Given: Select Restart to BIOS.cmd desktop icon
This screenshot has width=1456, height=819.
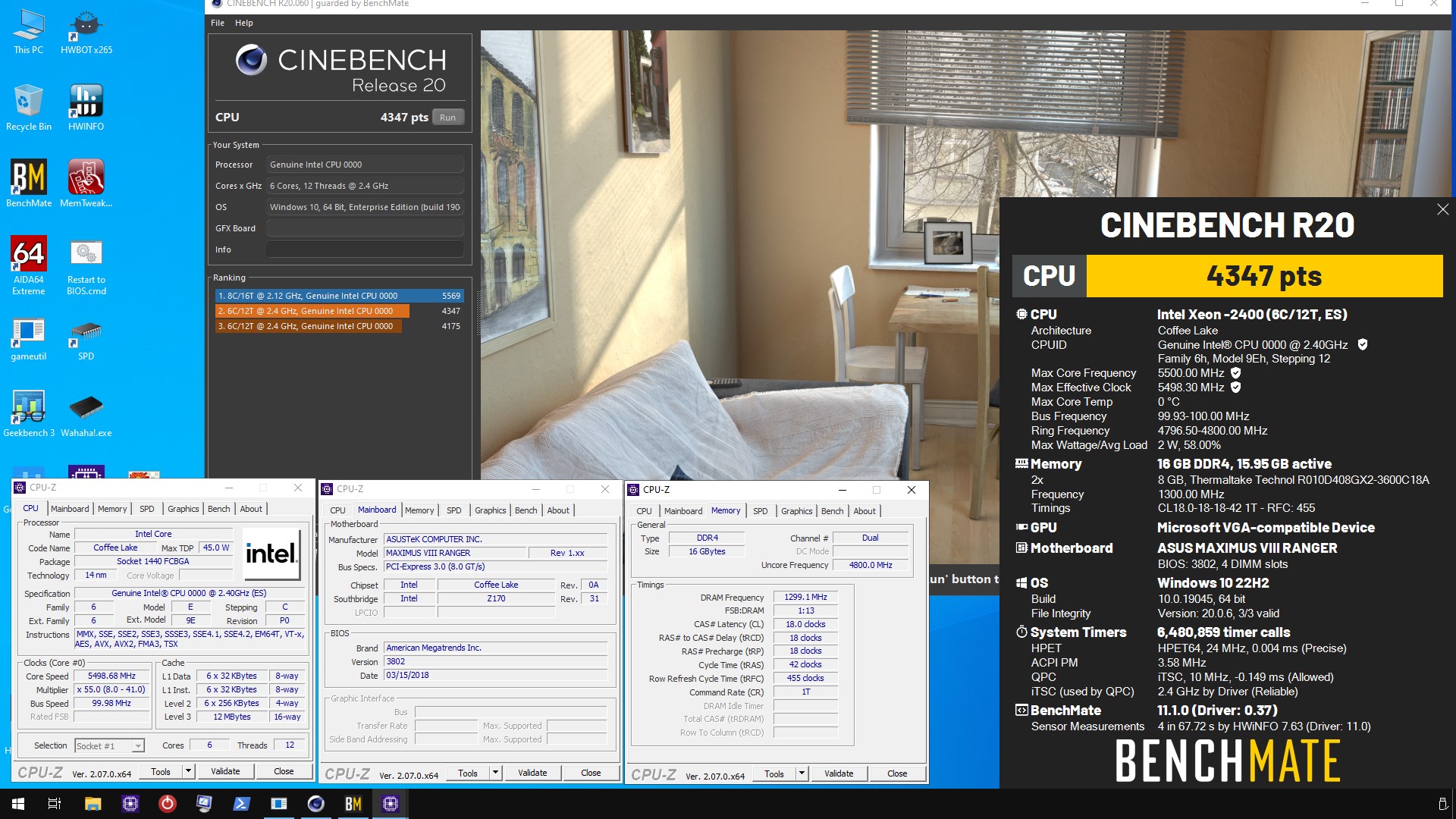Looking at the screenshot, I should (x=86, y=265).
